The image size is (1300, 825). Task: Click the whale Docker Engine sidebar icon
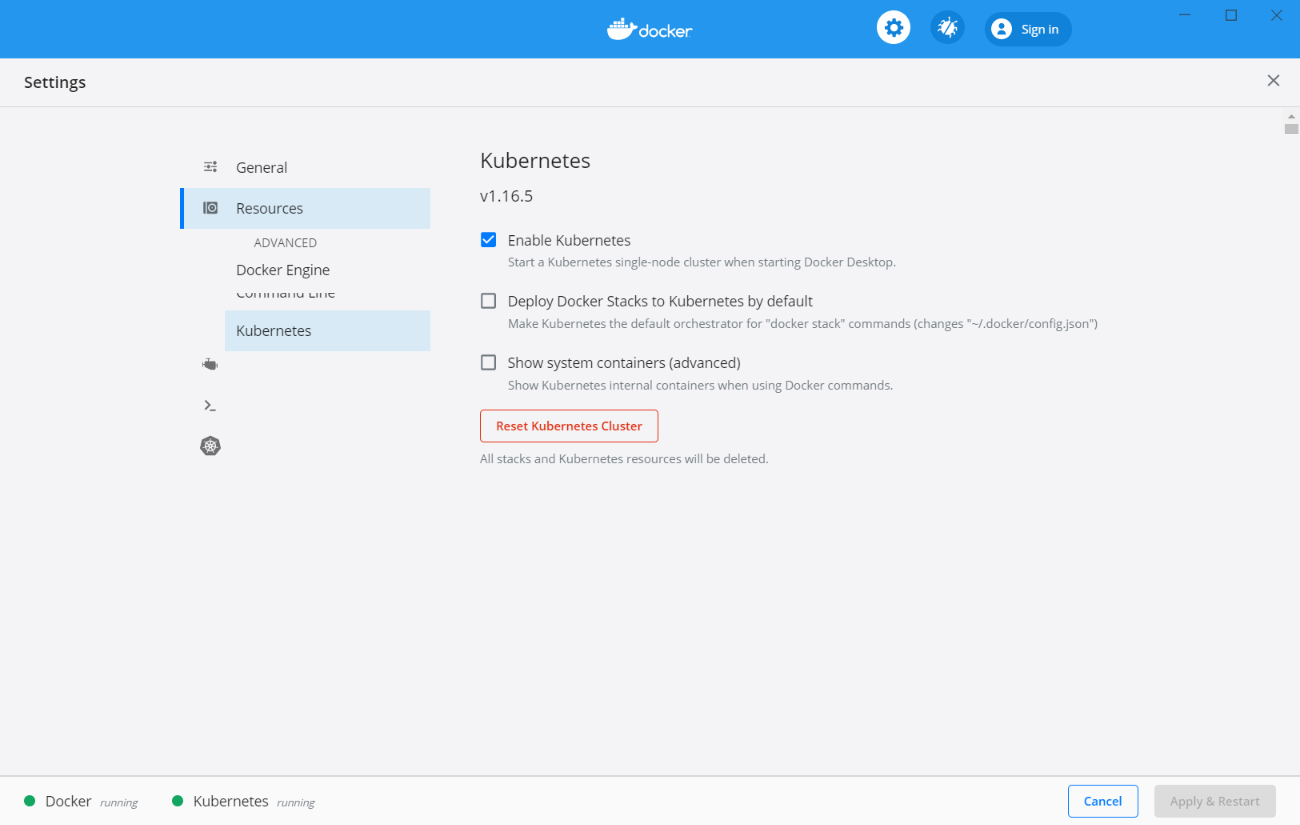click(x=210, y=365)
